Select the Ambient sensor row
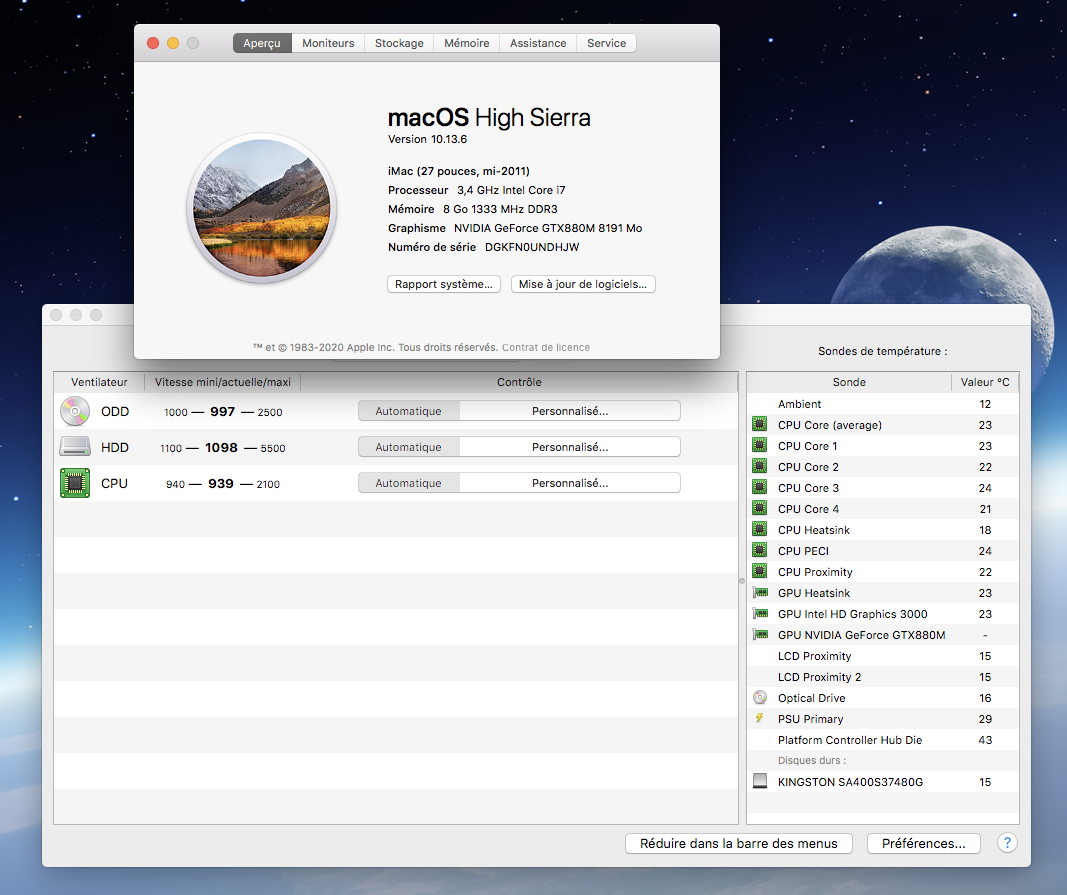Viewport: 1067px width, 895px height. click(883, 404)
